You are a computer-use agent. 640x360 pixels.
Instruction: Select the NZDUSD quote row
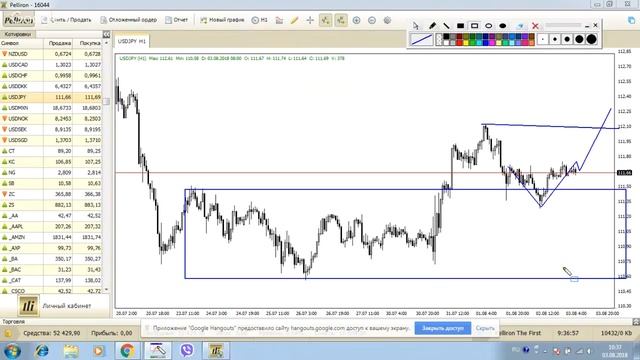[x=51, y=54]
